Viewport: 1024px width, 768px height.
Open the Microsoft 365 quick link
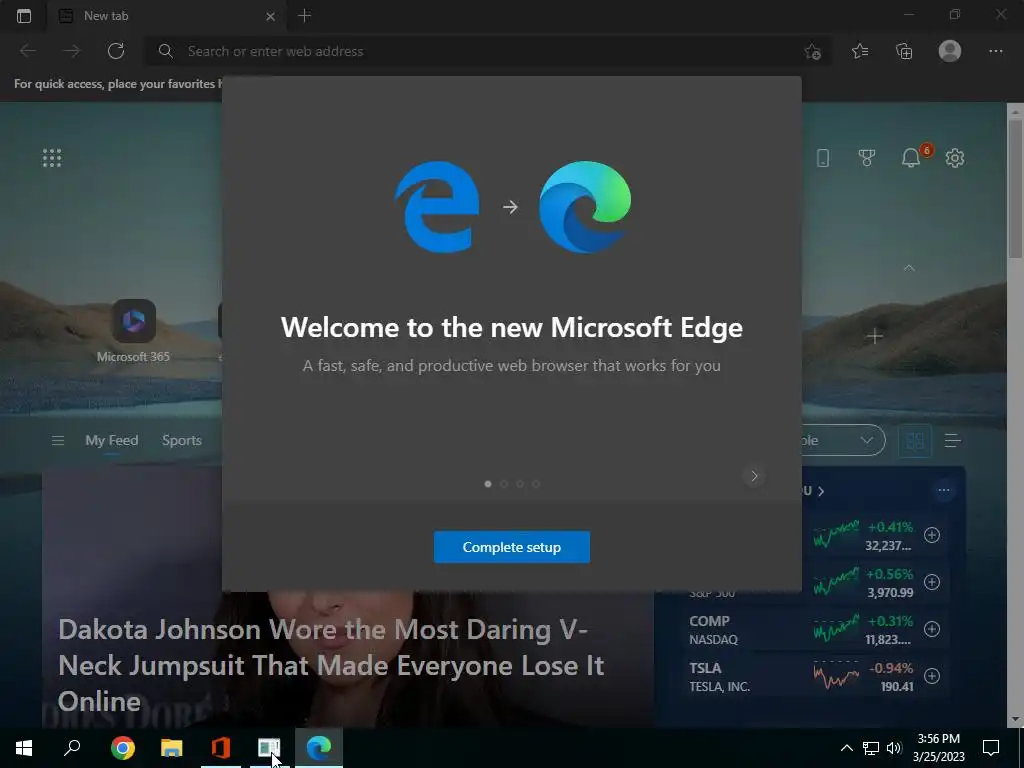click(133, 330)
